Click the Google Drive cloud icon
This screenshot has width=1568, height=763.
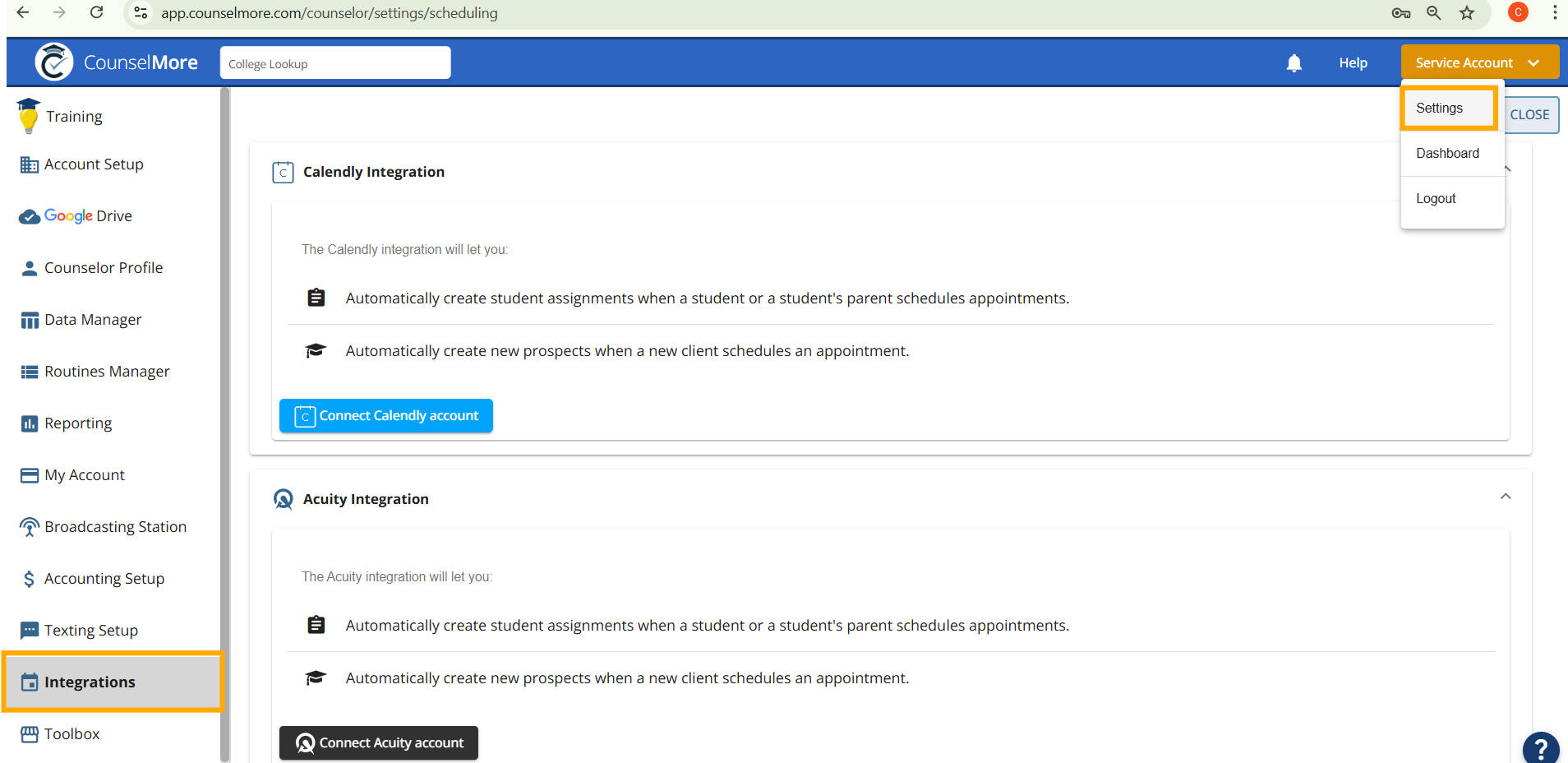[30, 216]
